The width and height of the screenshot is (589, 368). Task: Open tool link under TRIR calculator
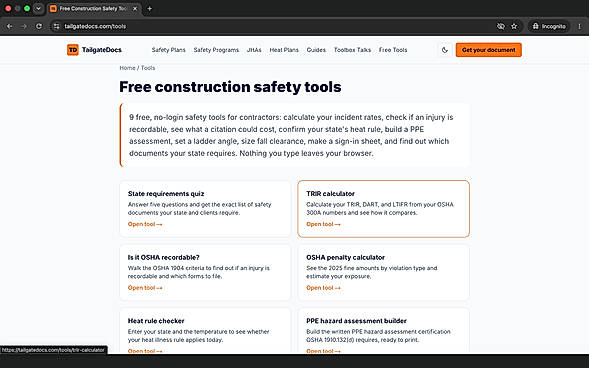pos(323,224)
